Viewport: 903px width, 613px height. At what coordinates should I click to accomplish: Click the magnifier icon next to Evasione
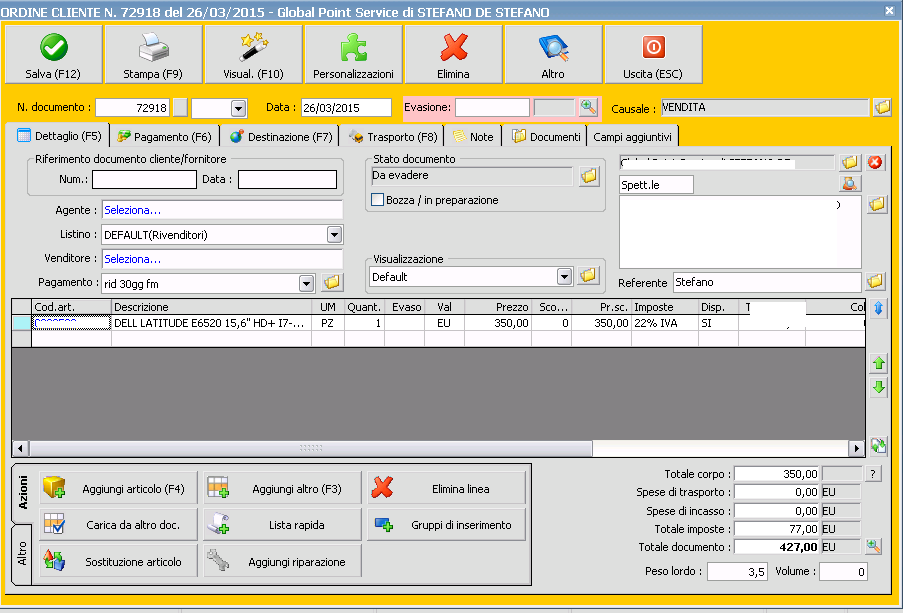[588, 107]
